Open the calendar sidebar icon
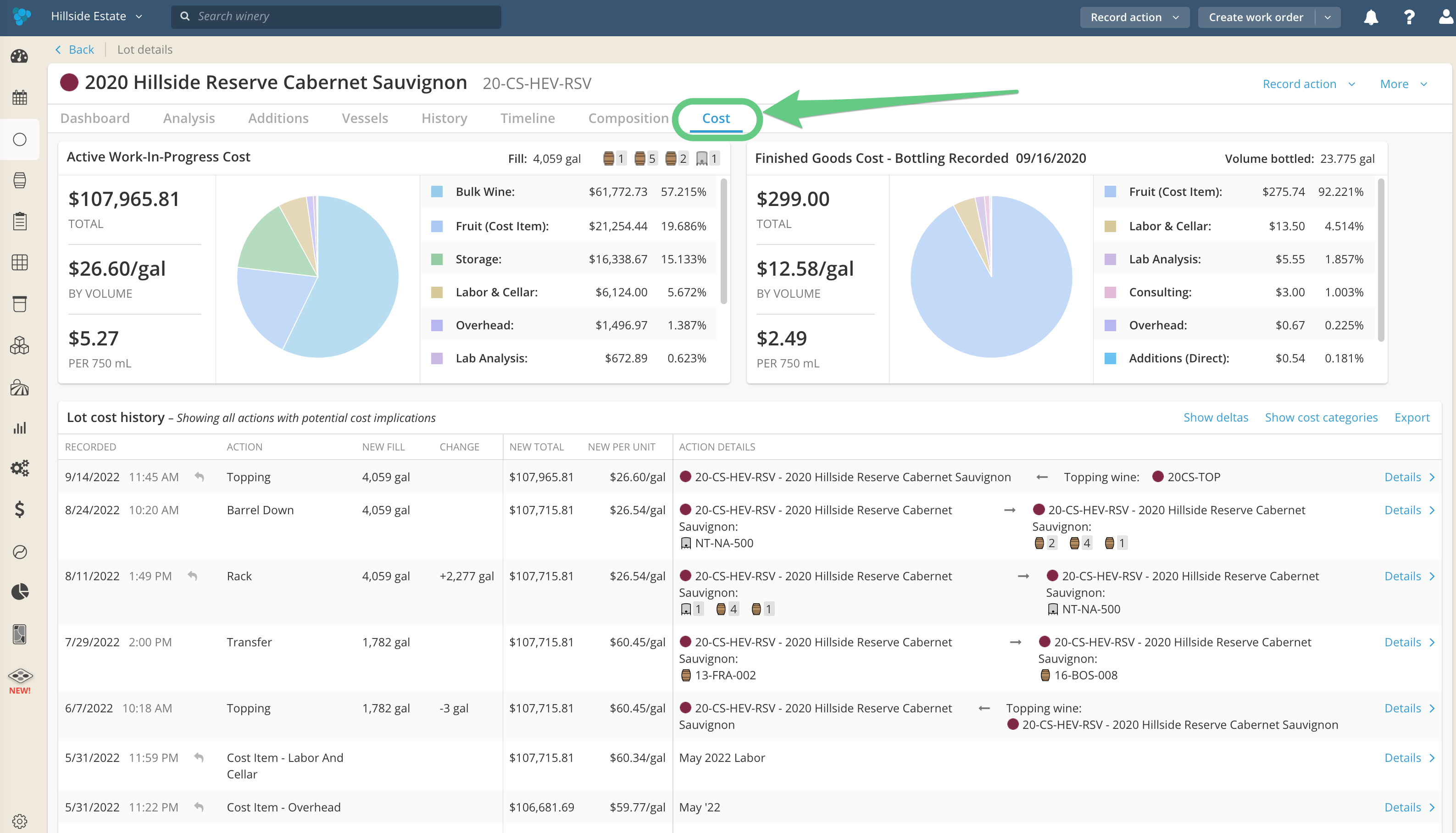Screen dimensions: 1456x833 click(x=19, y=97)
